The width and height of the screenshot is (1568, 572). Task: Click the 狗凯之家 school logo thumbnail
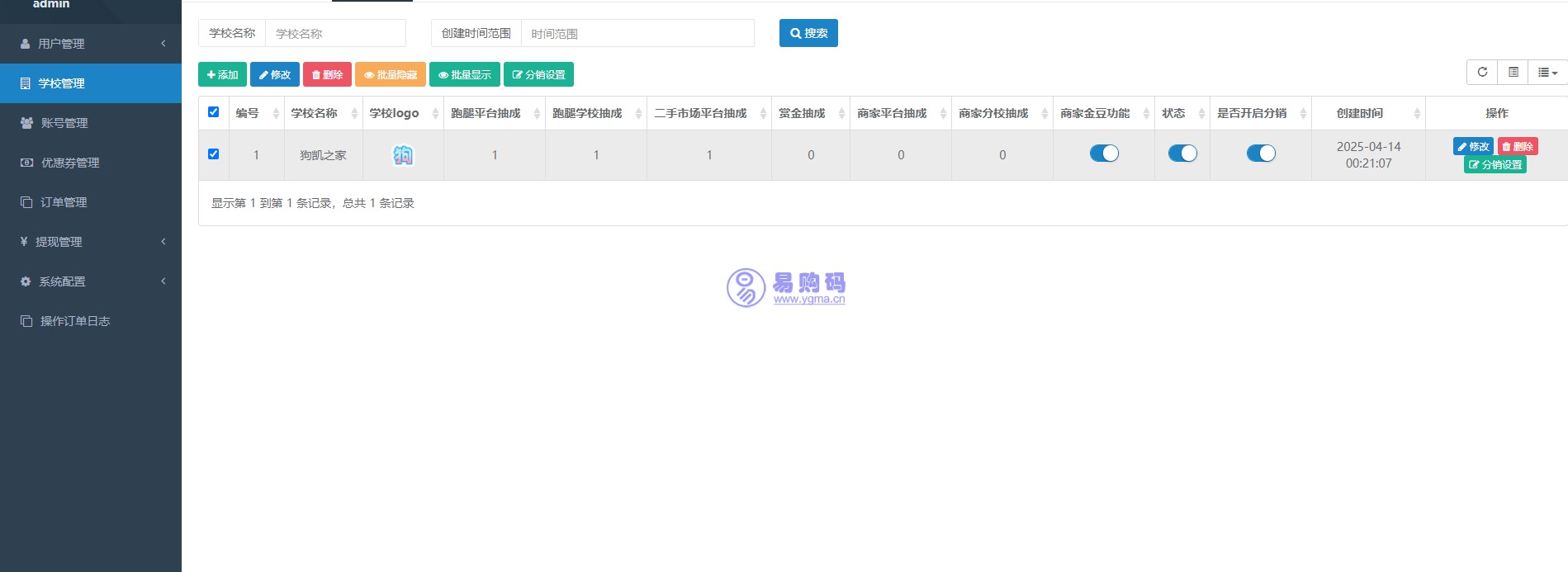point(403,155)
